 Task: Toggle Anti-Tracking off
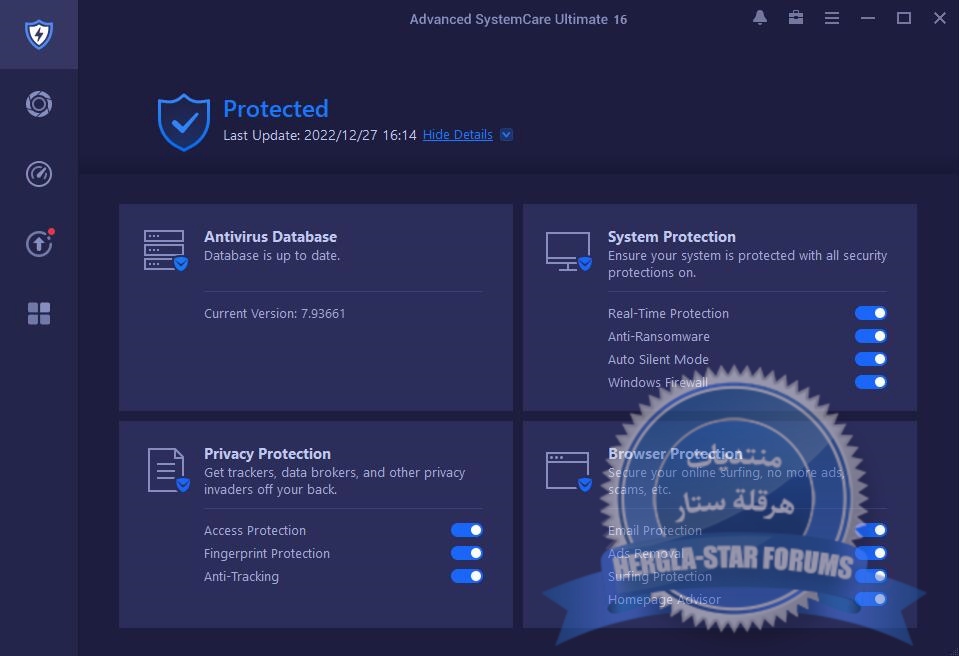coord(467,576)
